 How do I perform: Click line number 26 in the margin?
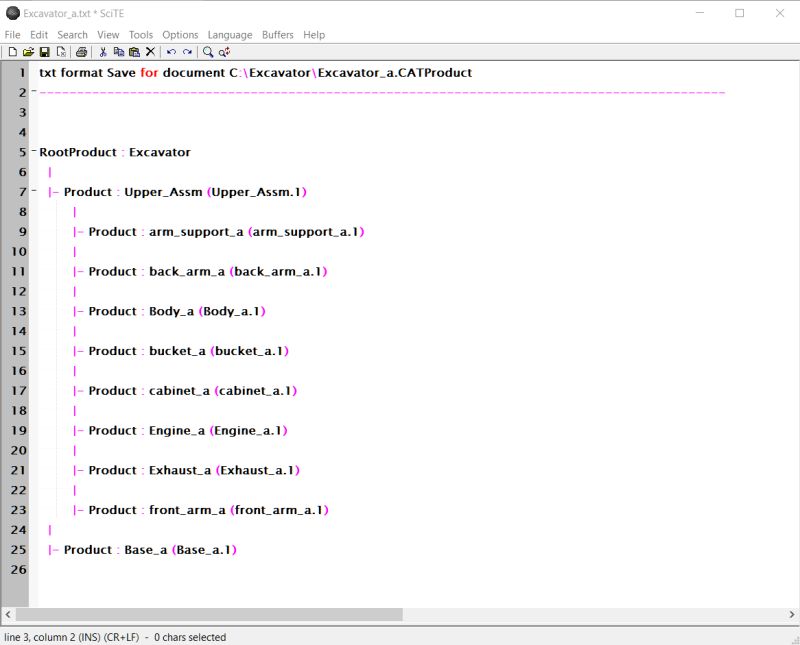click(18, 569)
